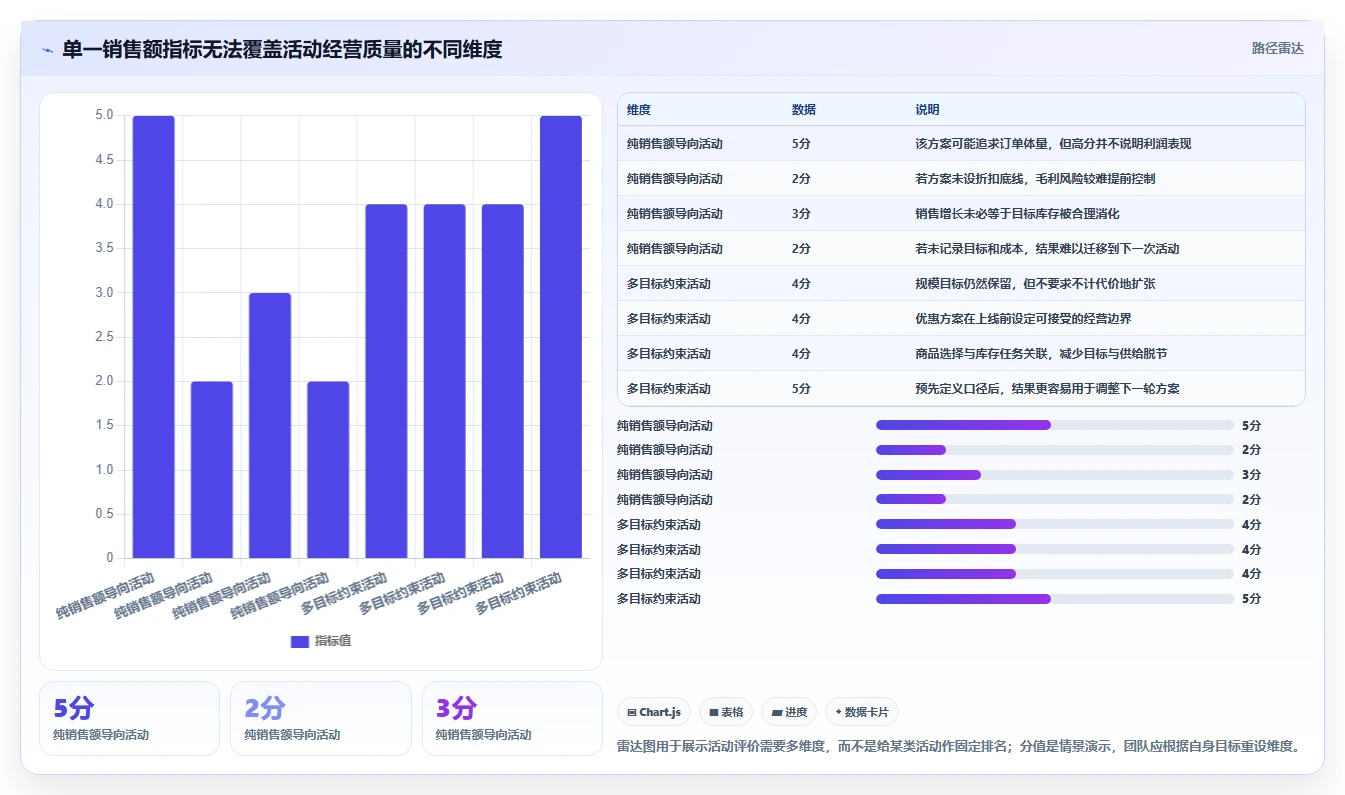Click the 5.0 bar for 多目标约束活动
Screen dimensions: 1345x795
point(561,337)
